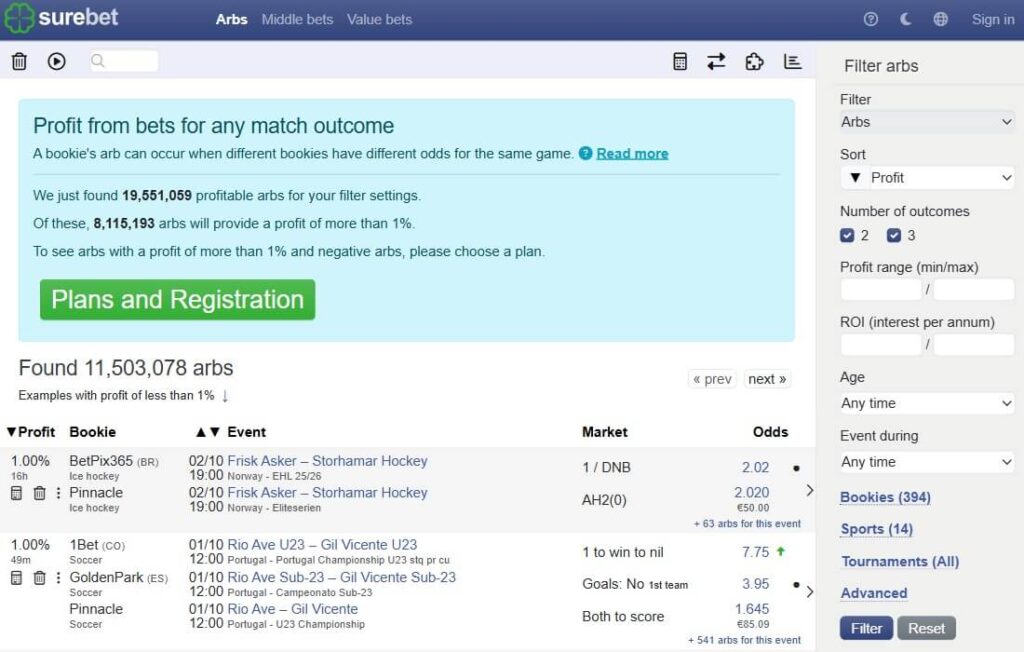Open the language globe icon
Viewport: 1024px width, 652px height.
point(940,19)
